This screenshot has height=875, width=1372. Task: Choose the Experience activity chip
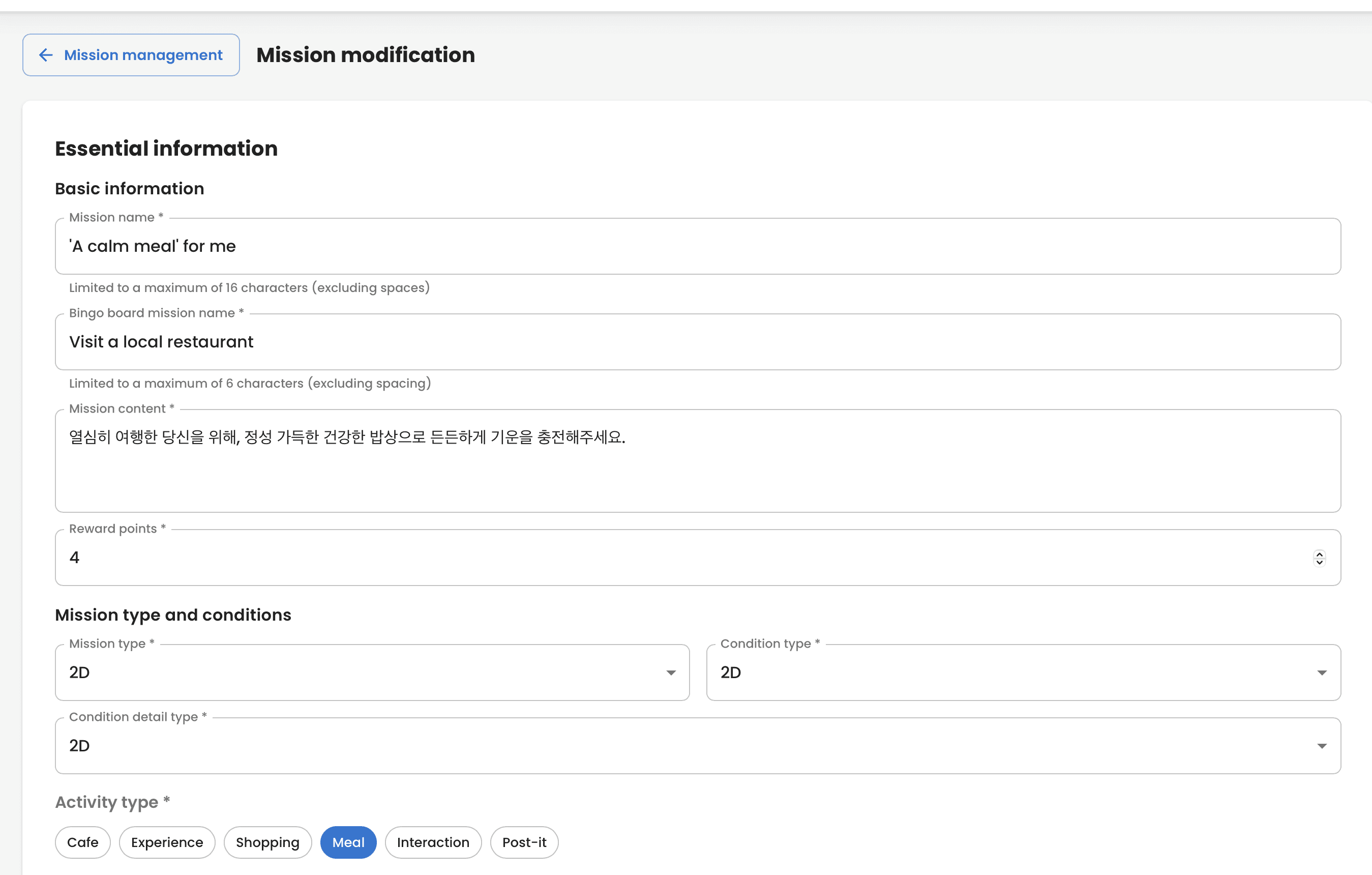tap(167, 842)
